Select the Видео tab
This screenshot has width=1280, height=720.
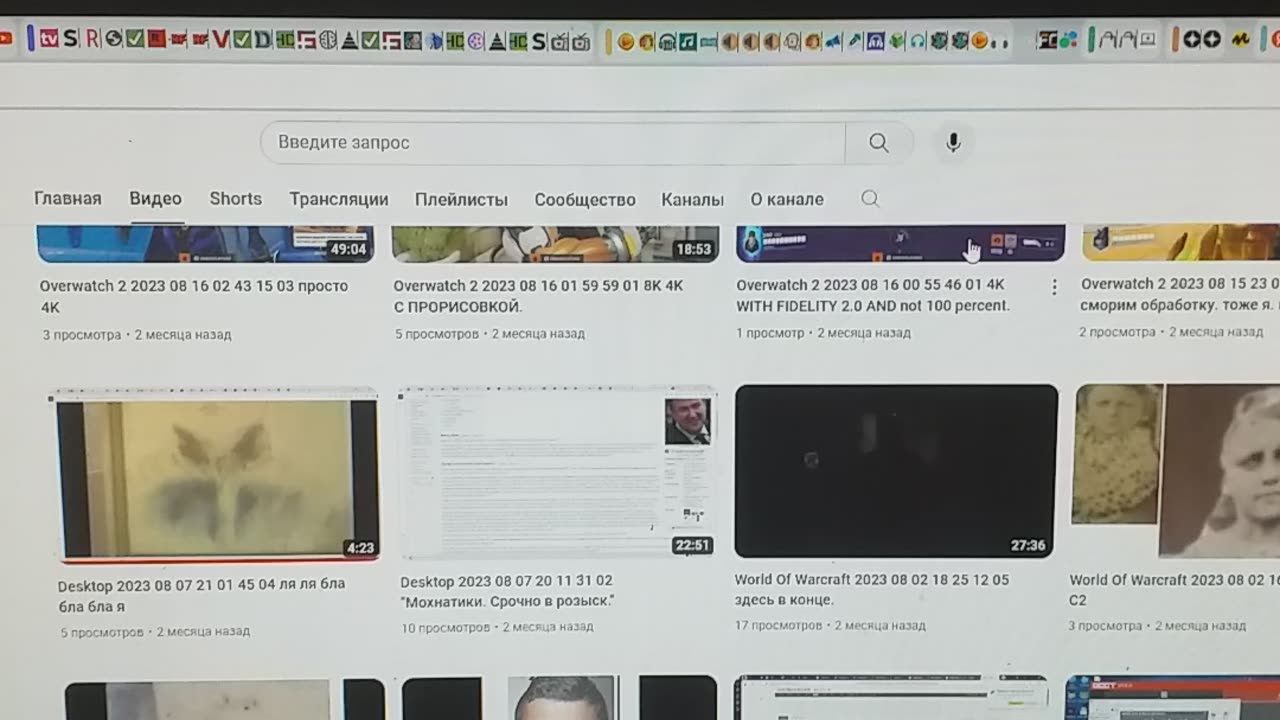[x=155, y=198]
